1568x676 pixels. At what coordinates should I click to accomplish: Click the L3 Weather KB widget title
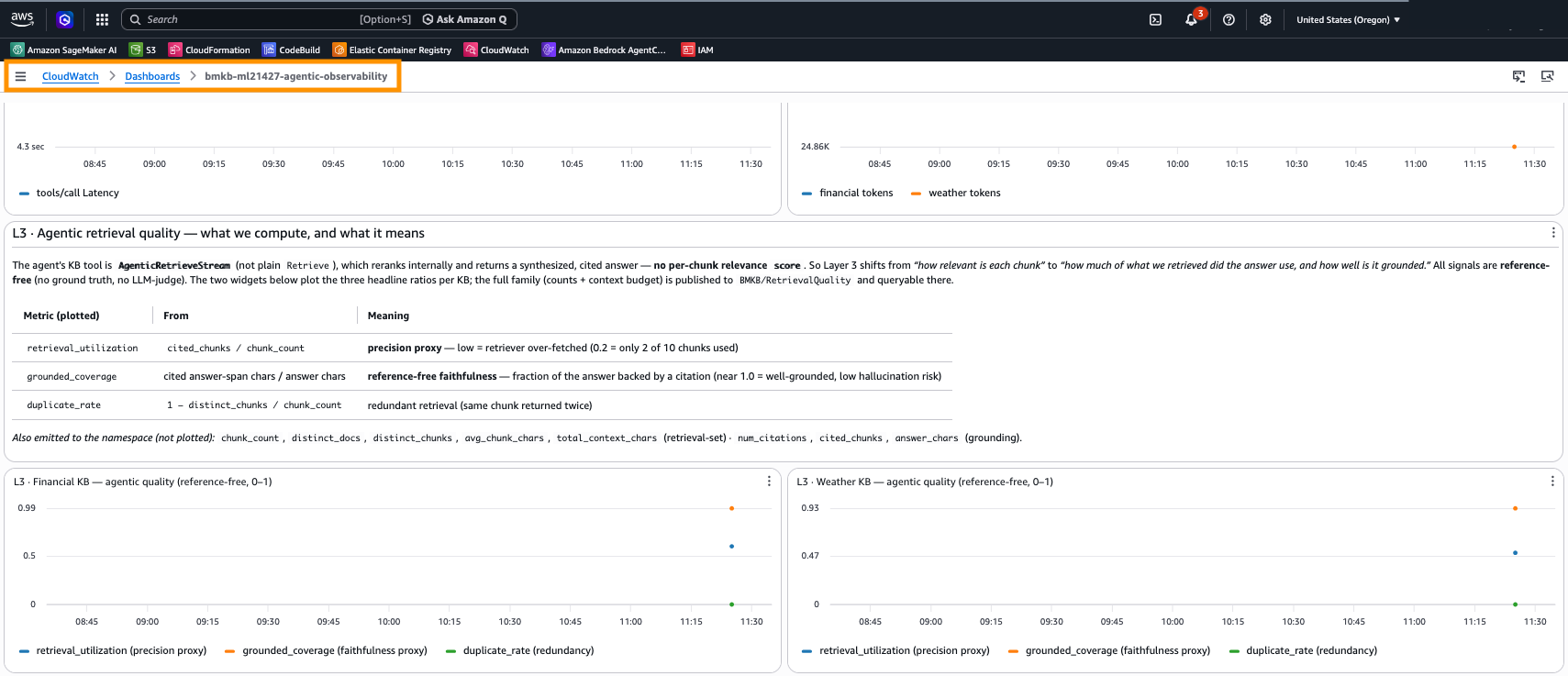tap(925, 482)
